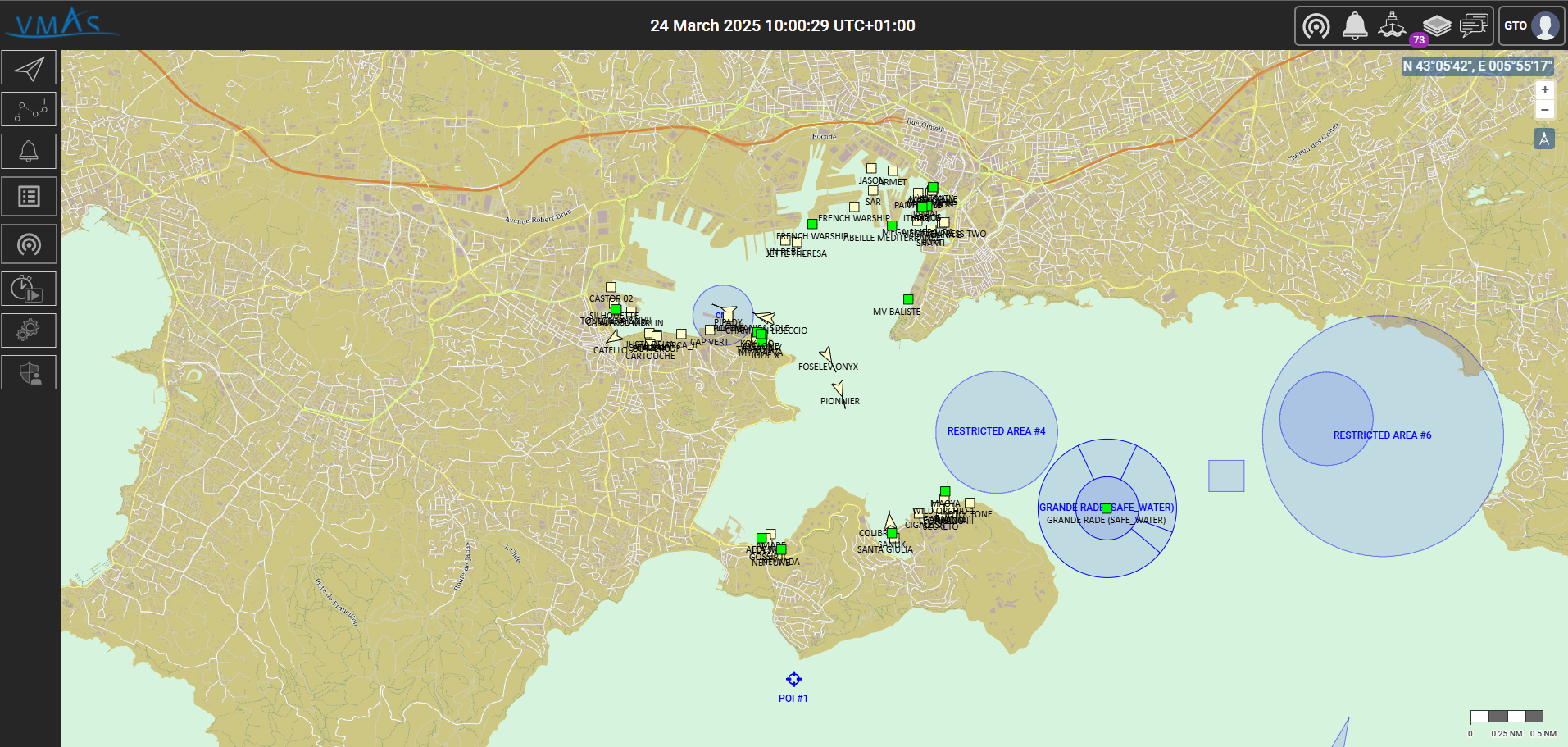Click the vessels ship icon in top bar
Screen dimensions: 1568x747
[x=1392, y=25]
